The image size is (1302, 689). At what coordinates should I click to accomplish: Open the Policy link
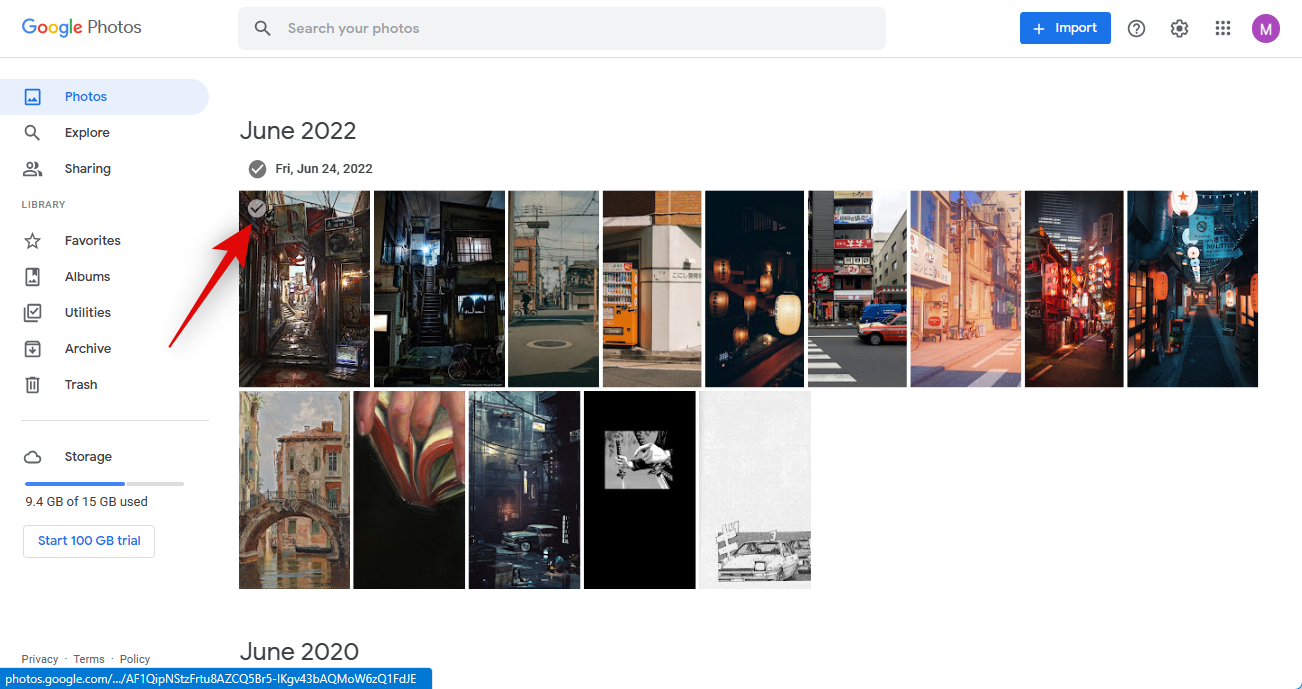tap(135, 659)
